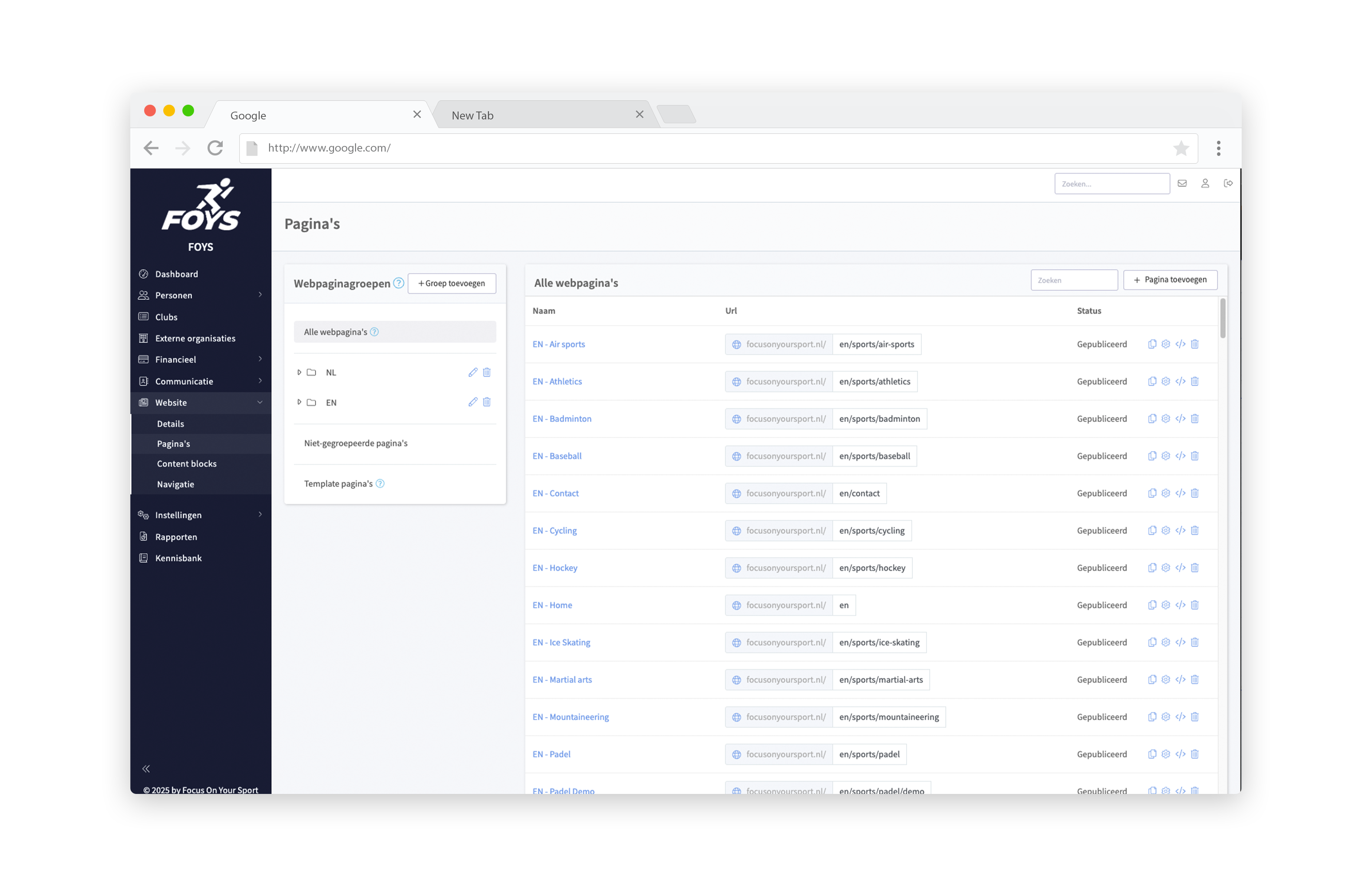Expand the NL folder tree item
The image size is (1372, 886).
point(299,372)
